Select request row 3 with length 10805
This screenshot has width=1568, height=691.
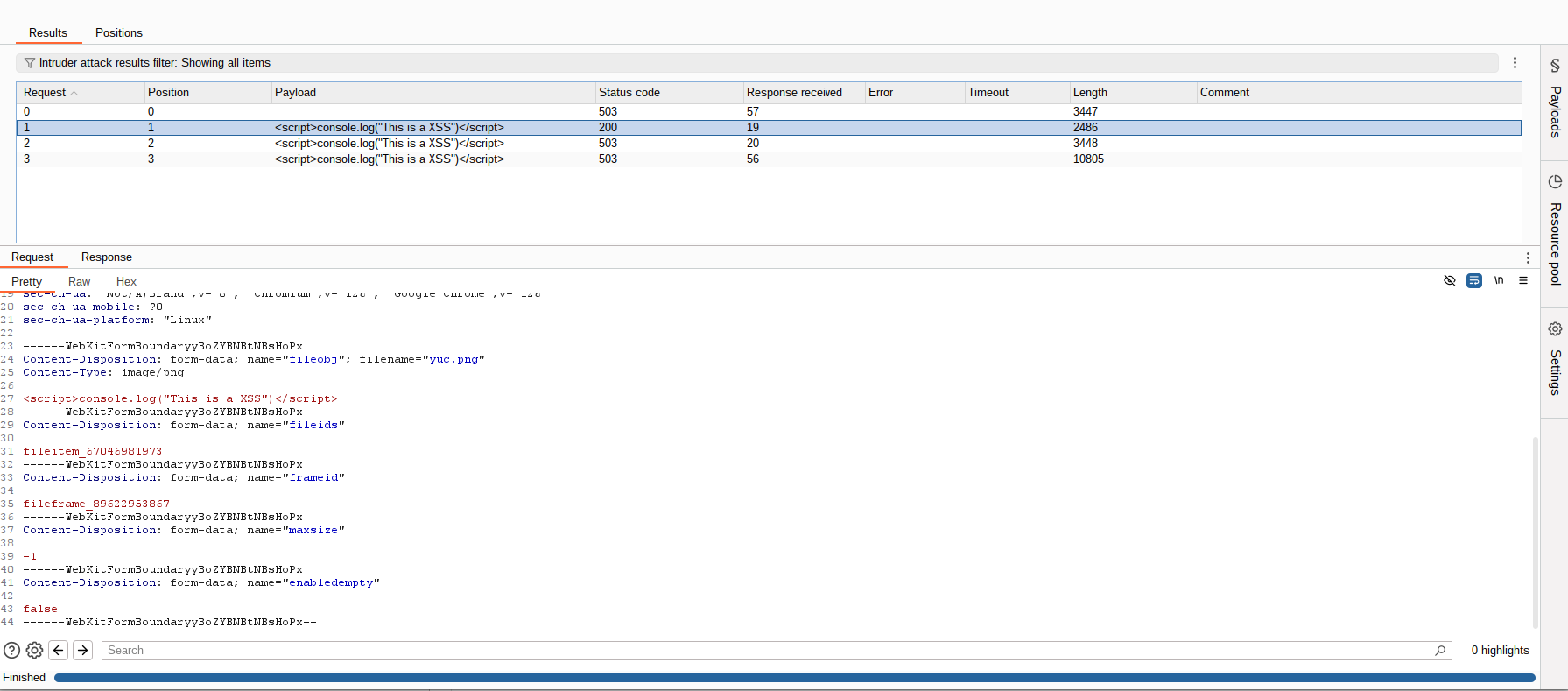tap(769, 159)
